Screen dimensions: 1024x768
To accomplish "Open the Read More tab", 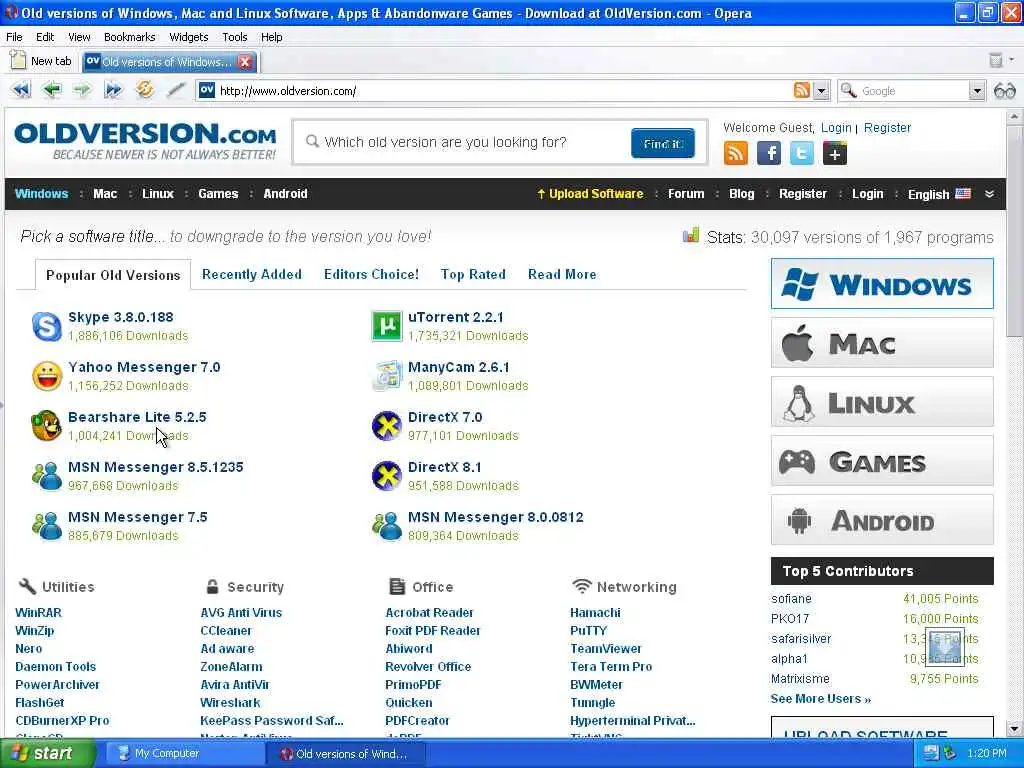I will (562, 274).
